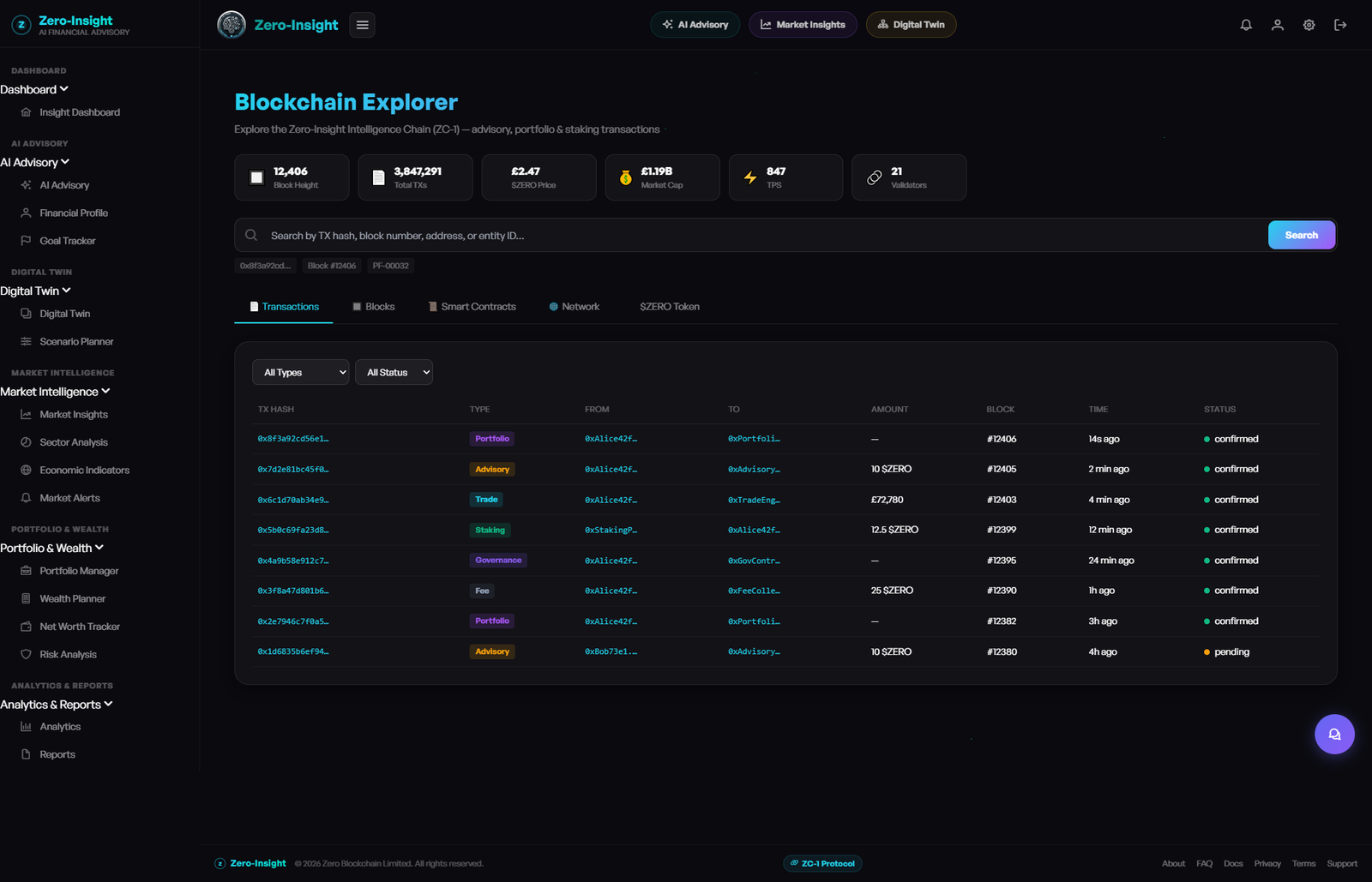Click the Block Height stat icon

tap(256, 177)
